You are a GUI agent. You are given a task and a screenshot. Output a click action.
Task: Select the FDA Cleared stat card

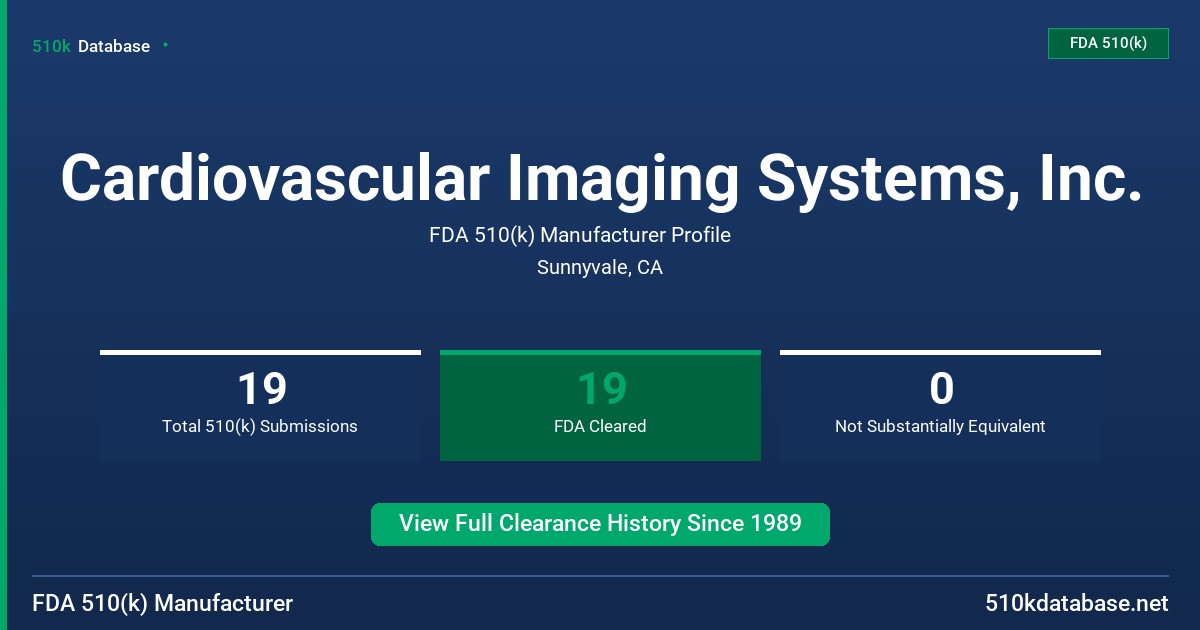[600, 406]
